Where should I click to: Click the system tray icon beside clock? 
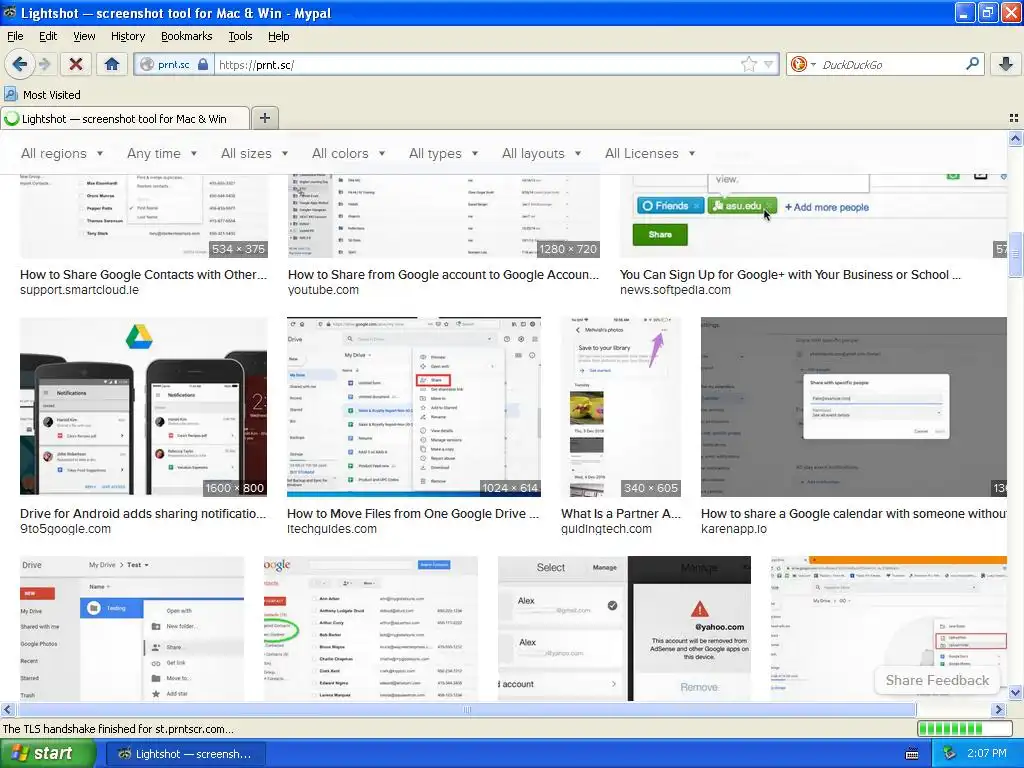[950, 753]
